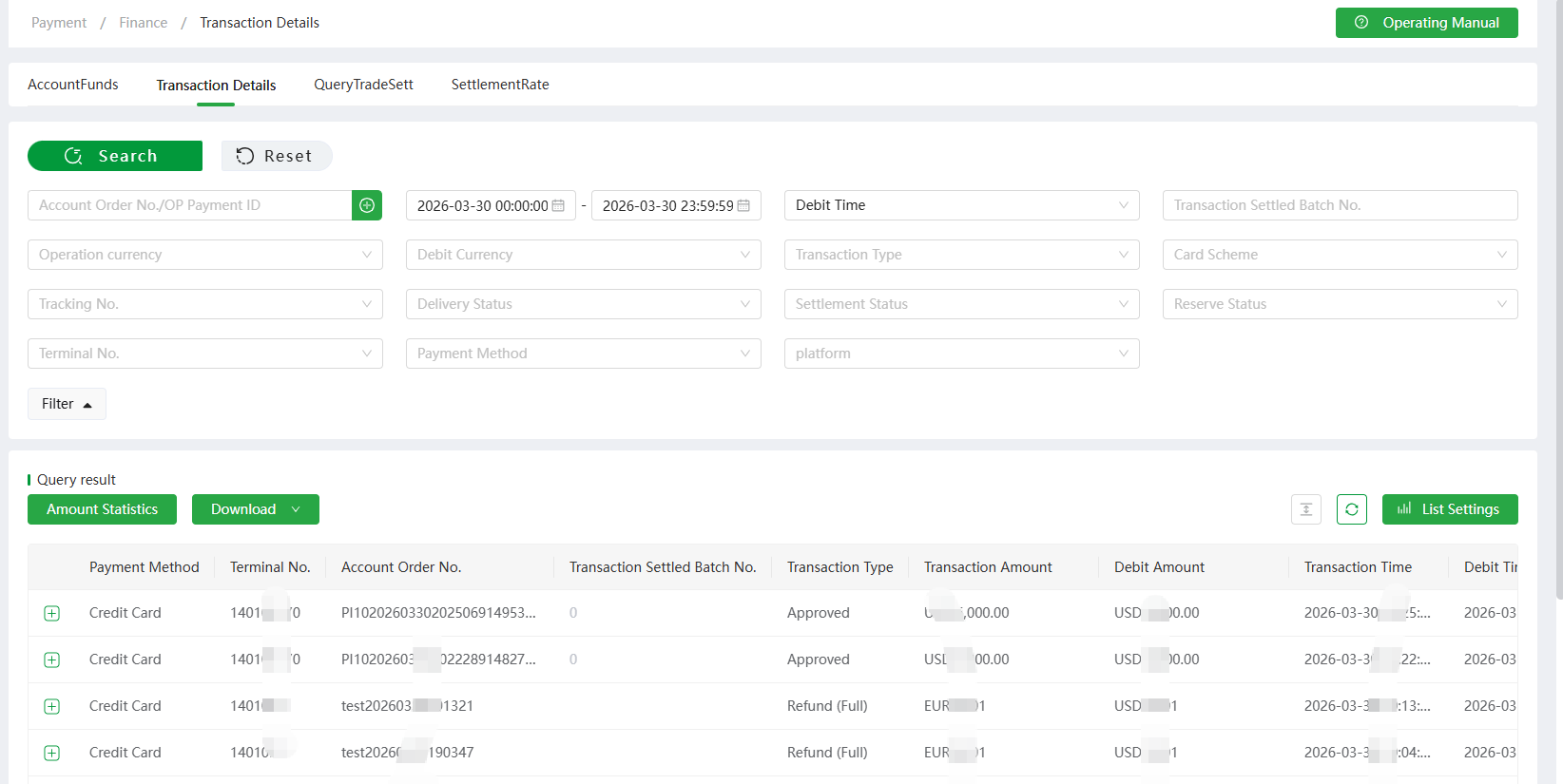Expand the refund row ending 190347

(52, 753)
